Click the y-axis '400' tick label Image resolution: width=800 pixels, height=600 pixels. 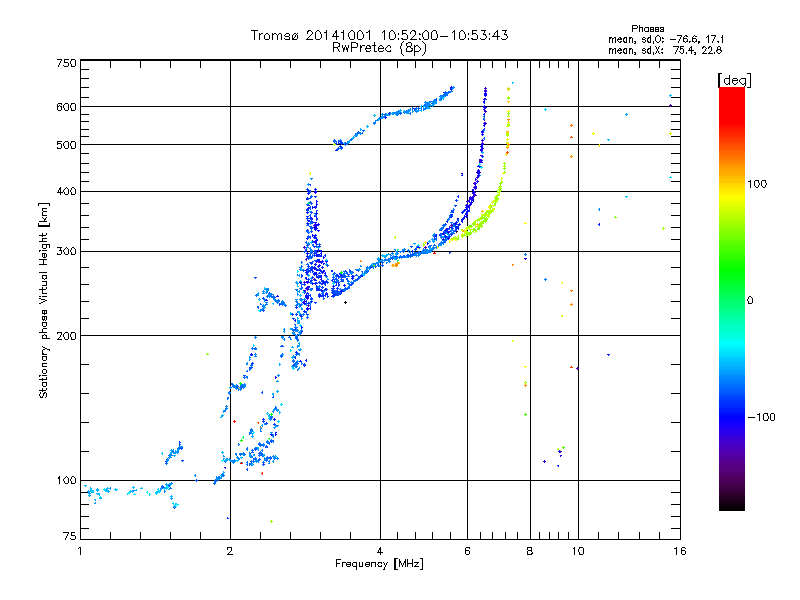(x=66, y=192)
